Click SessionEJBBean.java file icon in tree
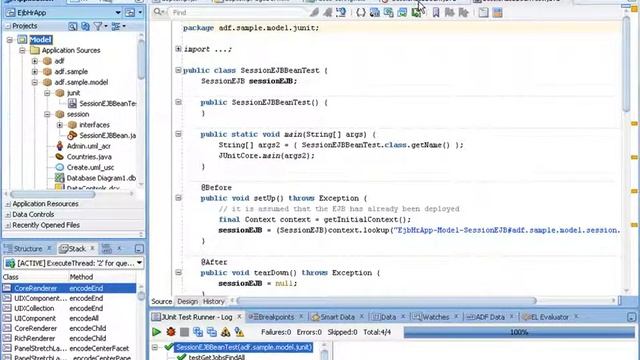 pos(72,135)
